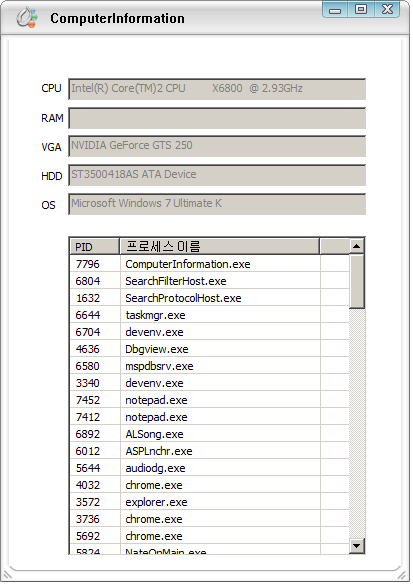
Task: Select devenv.exe with PID 3340
Action: tap(209, 383)
